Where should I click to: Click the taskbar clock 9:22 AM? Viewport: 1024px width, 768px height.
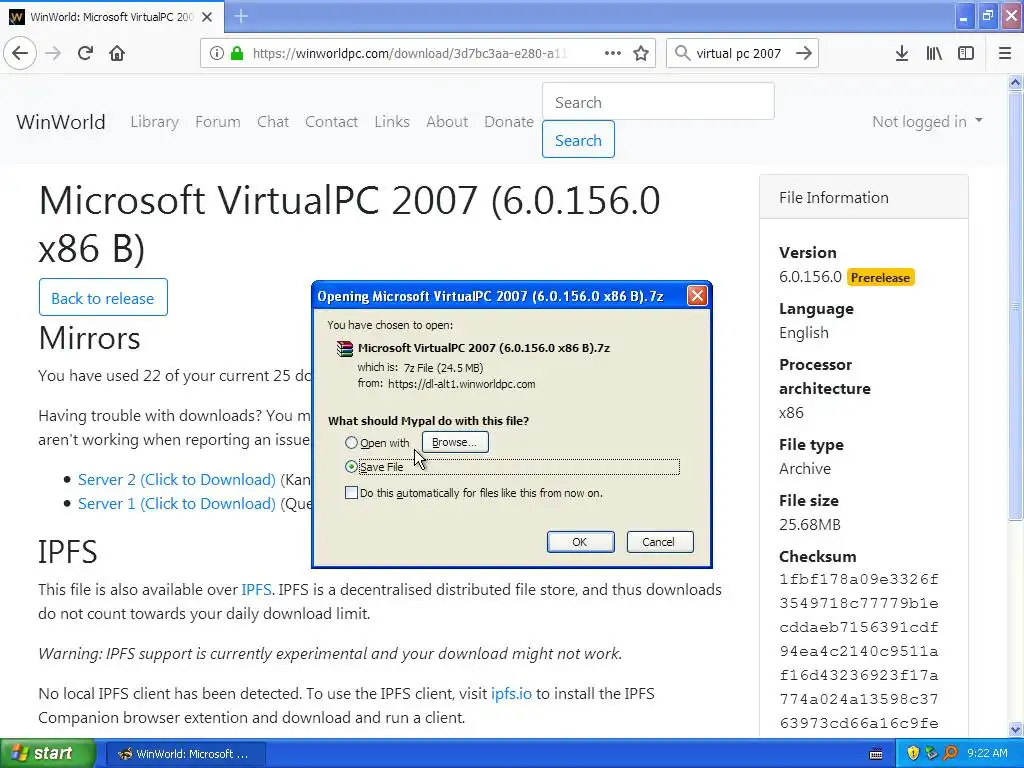pos(987,753)
